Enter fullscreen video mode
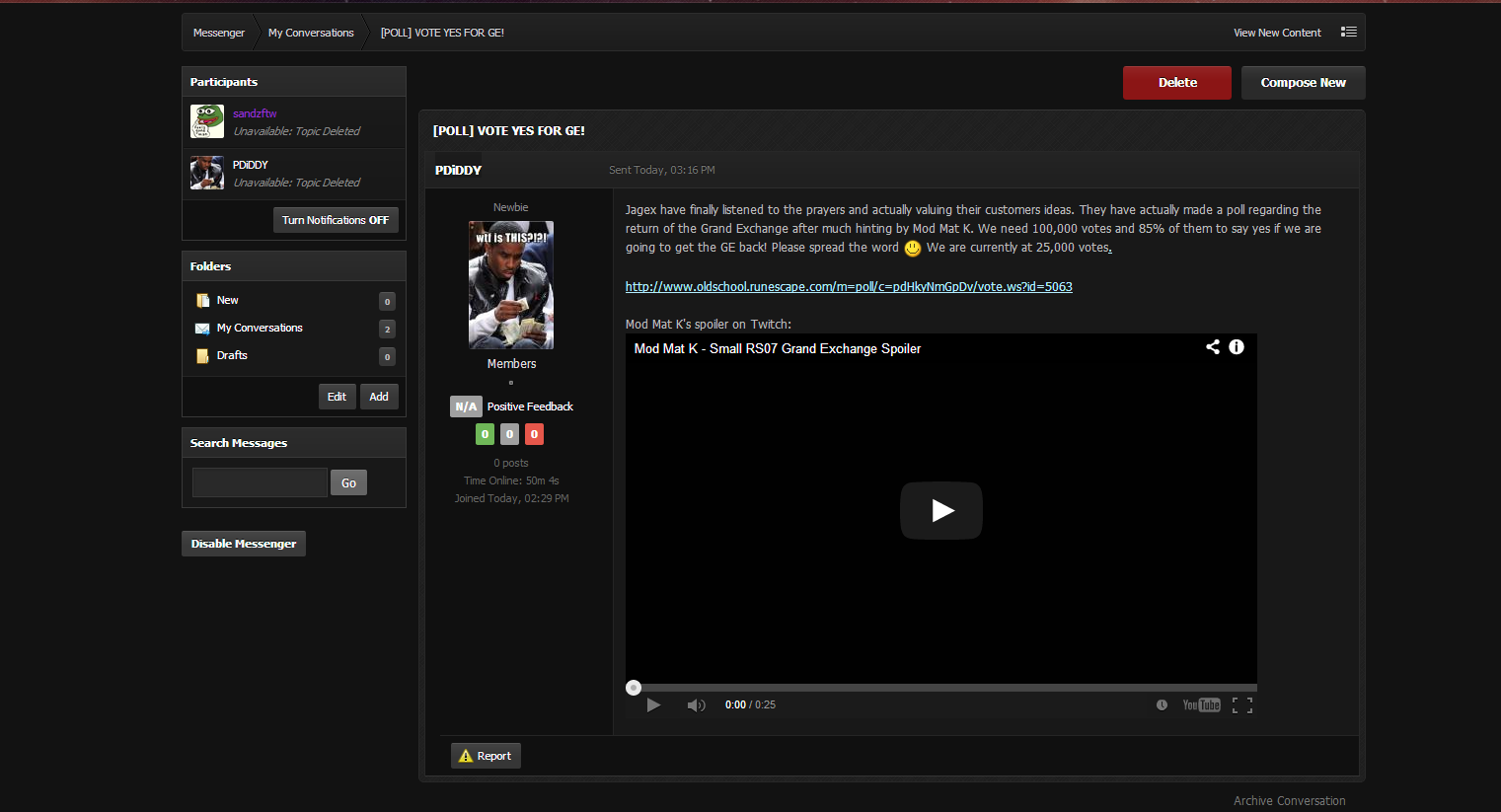 click(x=1242, y=704)
